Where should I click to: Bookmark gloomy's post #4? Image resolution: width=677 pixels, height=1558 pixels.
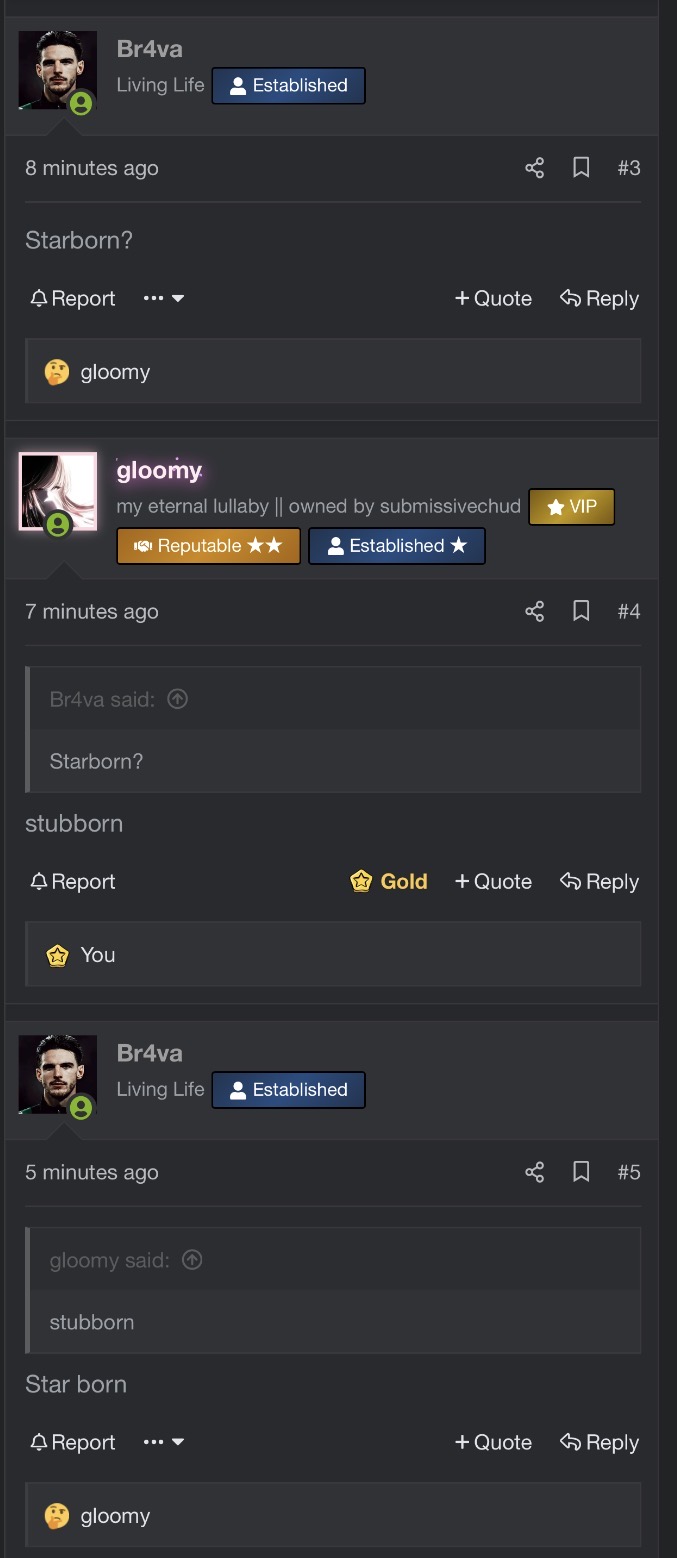coord(581,611)
